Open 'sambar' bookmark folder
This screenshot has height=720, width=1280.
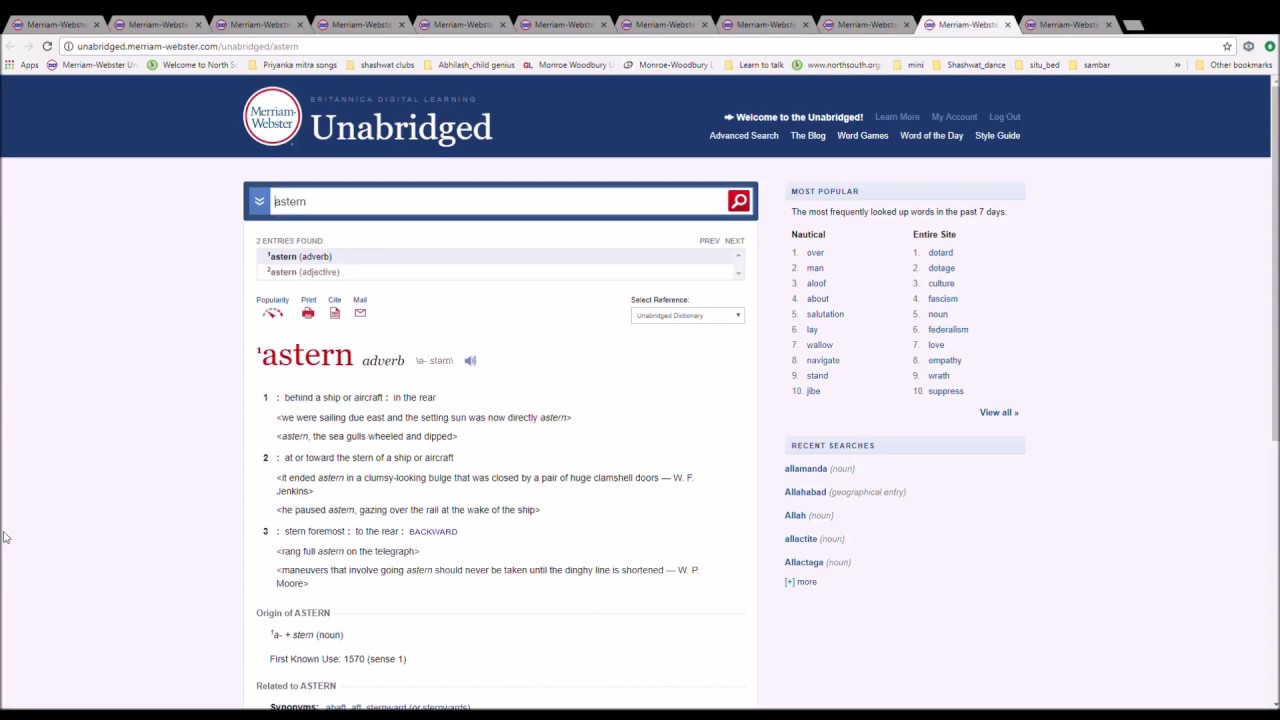(x=1089, y=65)
